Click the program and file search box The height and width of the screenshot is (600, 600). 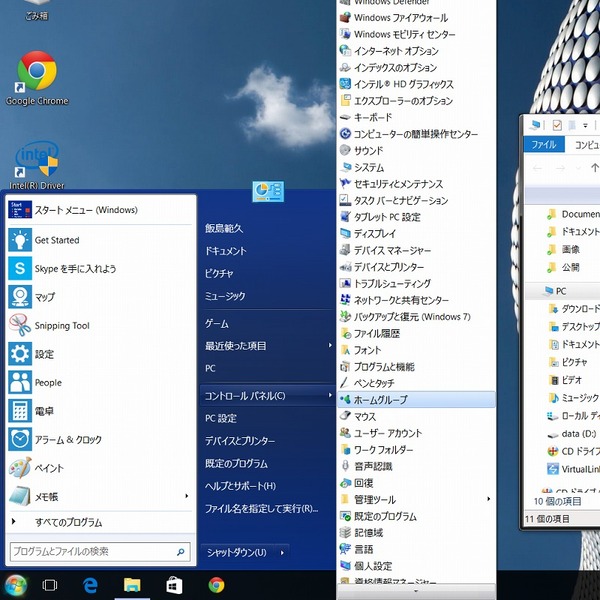click(x=90, y=551)
